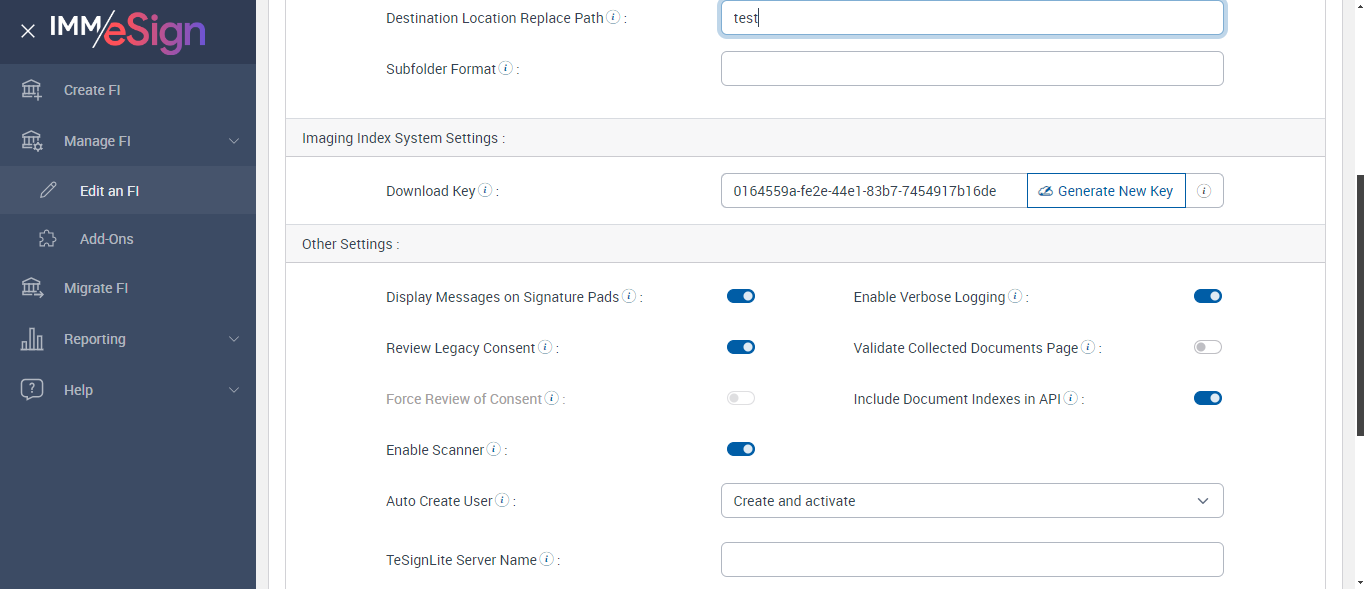This screenshot has height=589, width=1366.
Task: Turn off the Enable Scanner toggle
Action: pyautogui.click(x=741, y=449)
